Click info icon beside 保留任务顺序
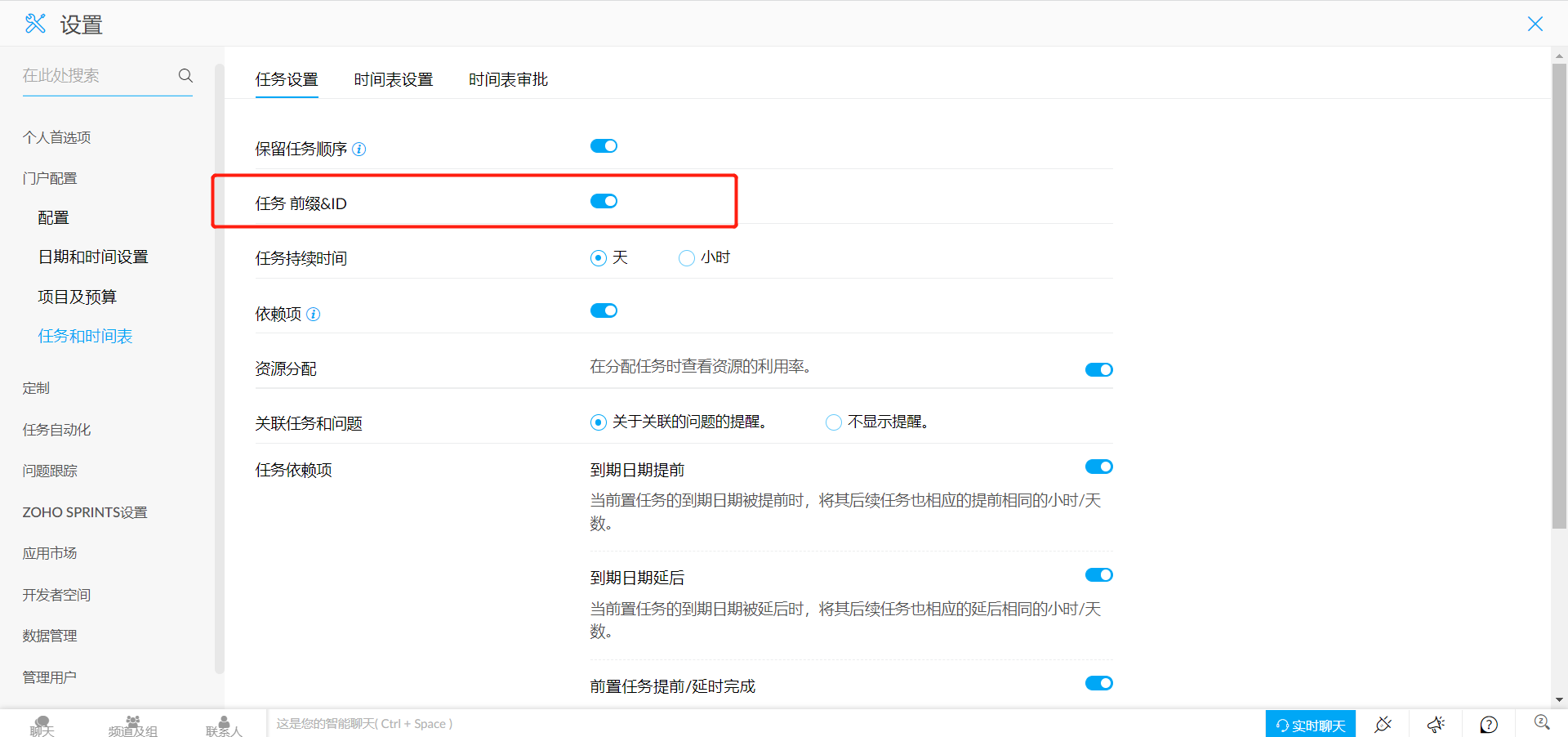The image size is (1568, 737). coord(359,150)
